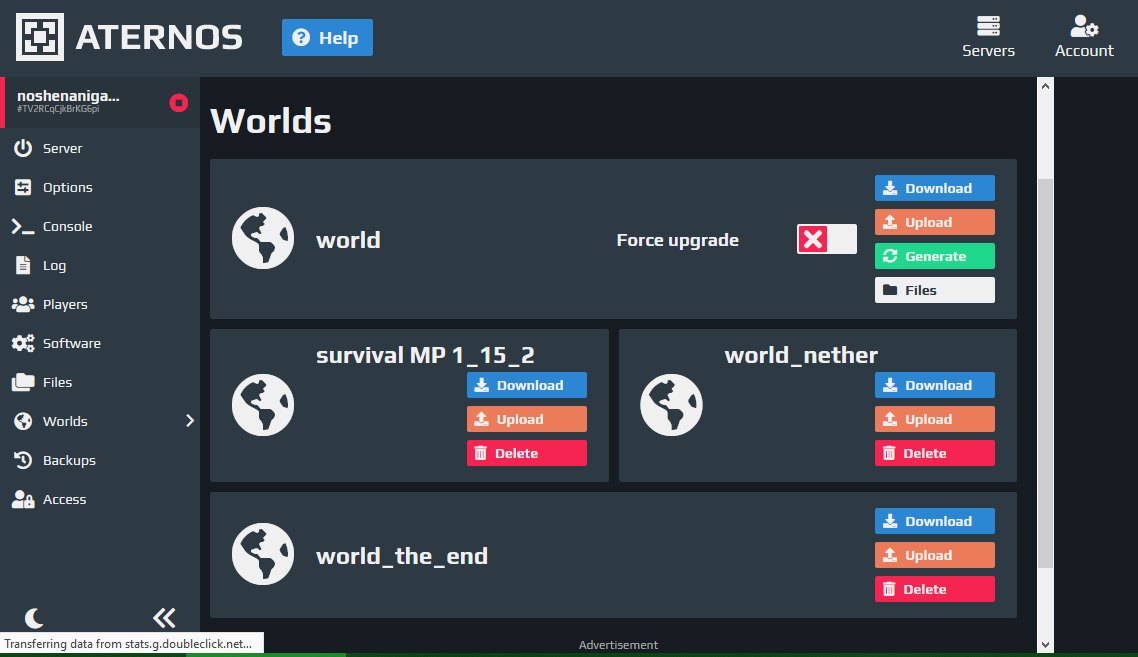Toggle the Force upgrade switch
The width and height of the screenshot is (1138, 657).
coord(827,240)
